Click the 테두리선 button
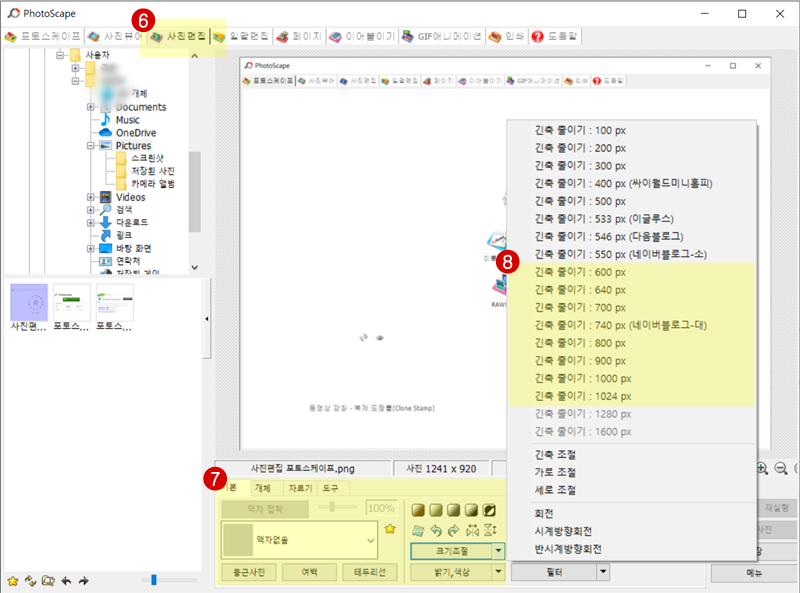Screen dimensions: 800x593 (370, 573)
